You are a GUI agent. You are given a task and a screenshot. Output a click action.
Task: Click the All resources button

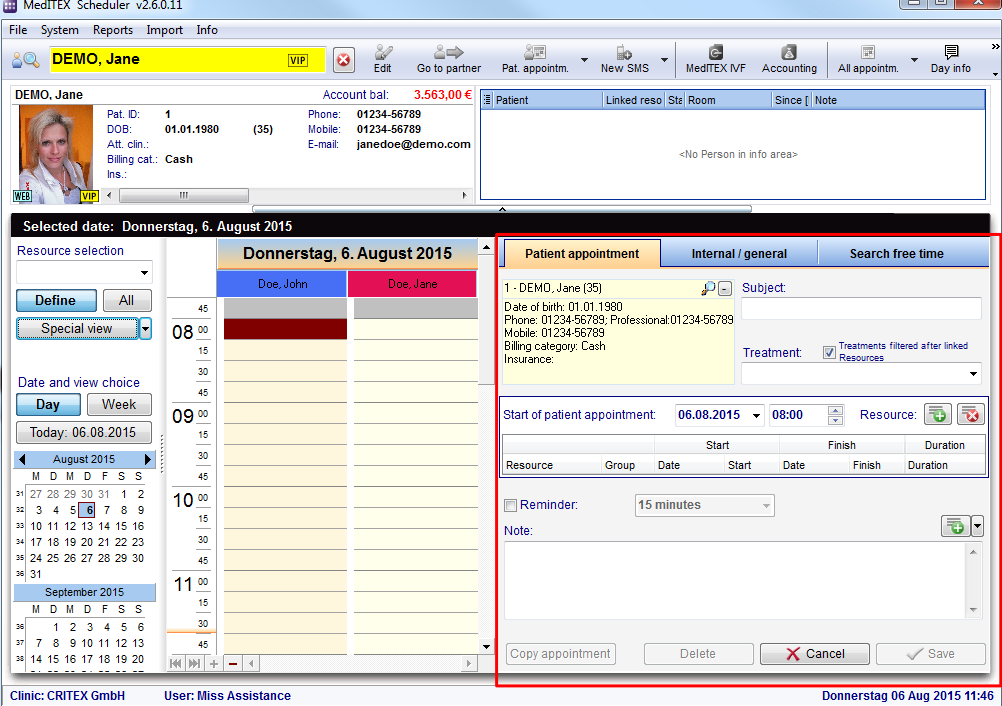pos(127,300)
